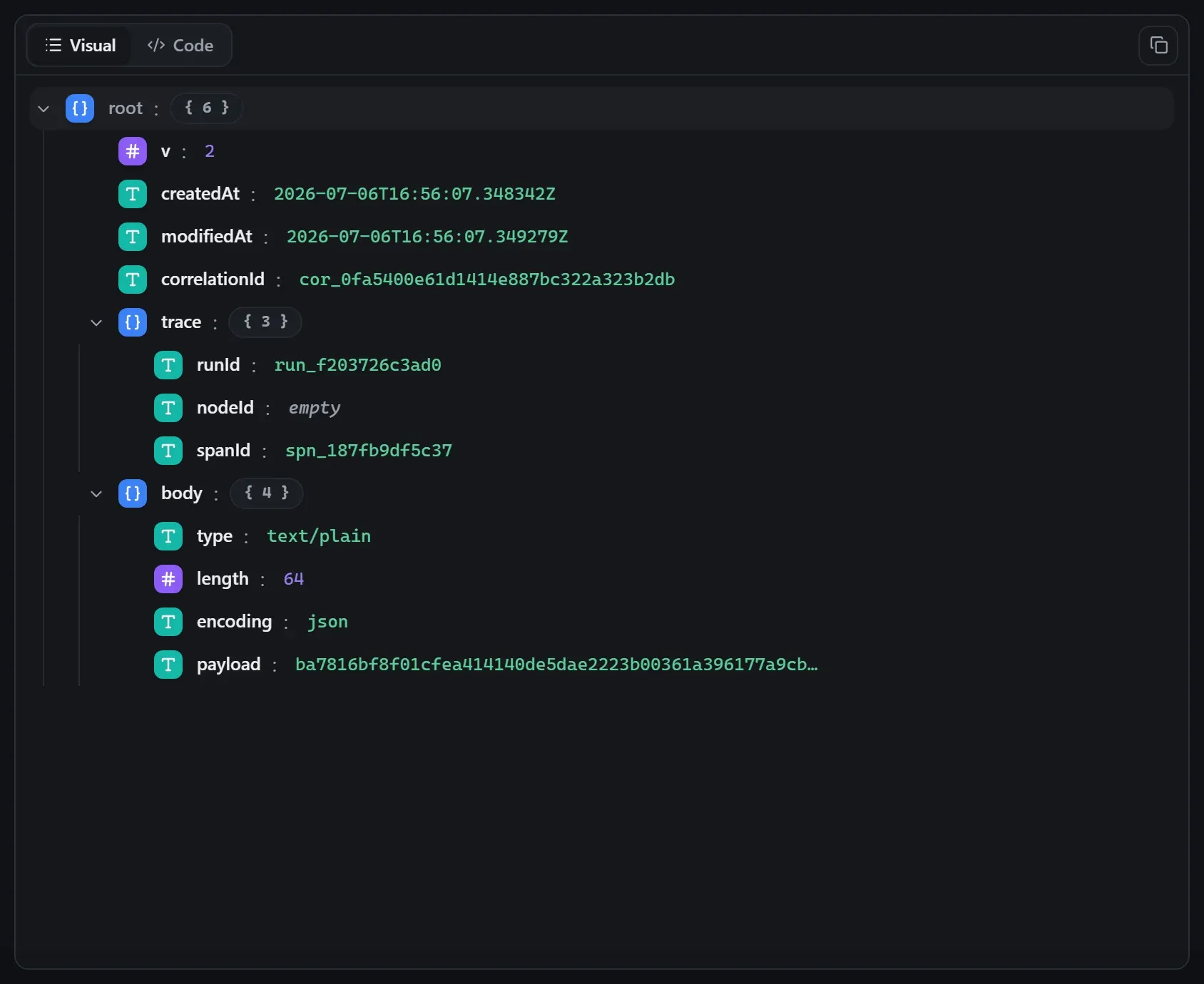Click the correlationId key label

tap(213, 280)
